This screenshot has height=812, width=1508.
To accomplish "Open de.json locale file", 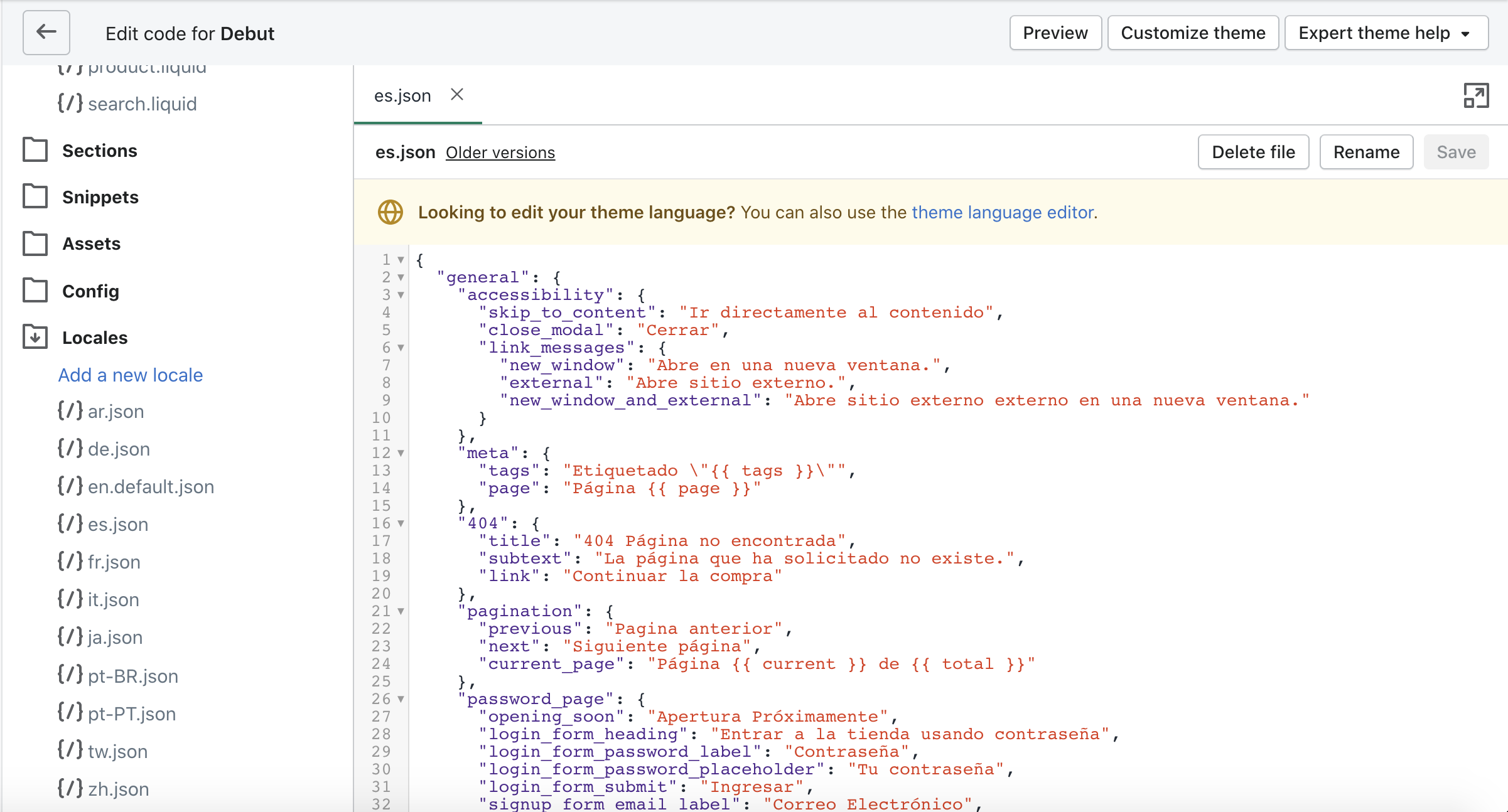I will point(119,449).
